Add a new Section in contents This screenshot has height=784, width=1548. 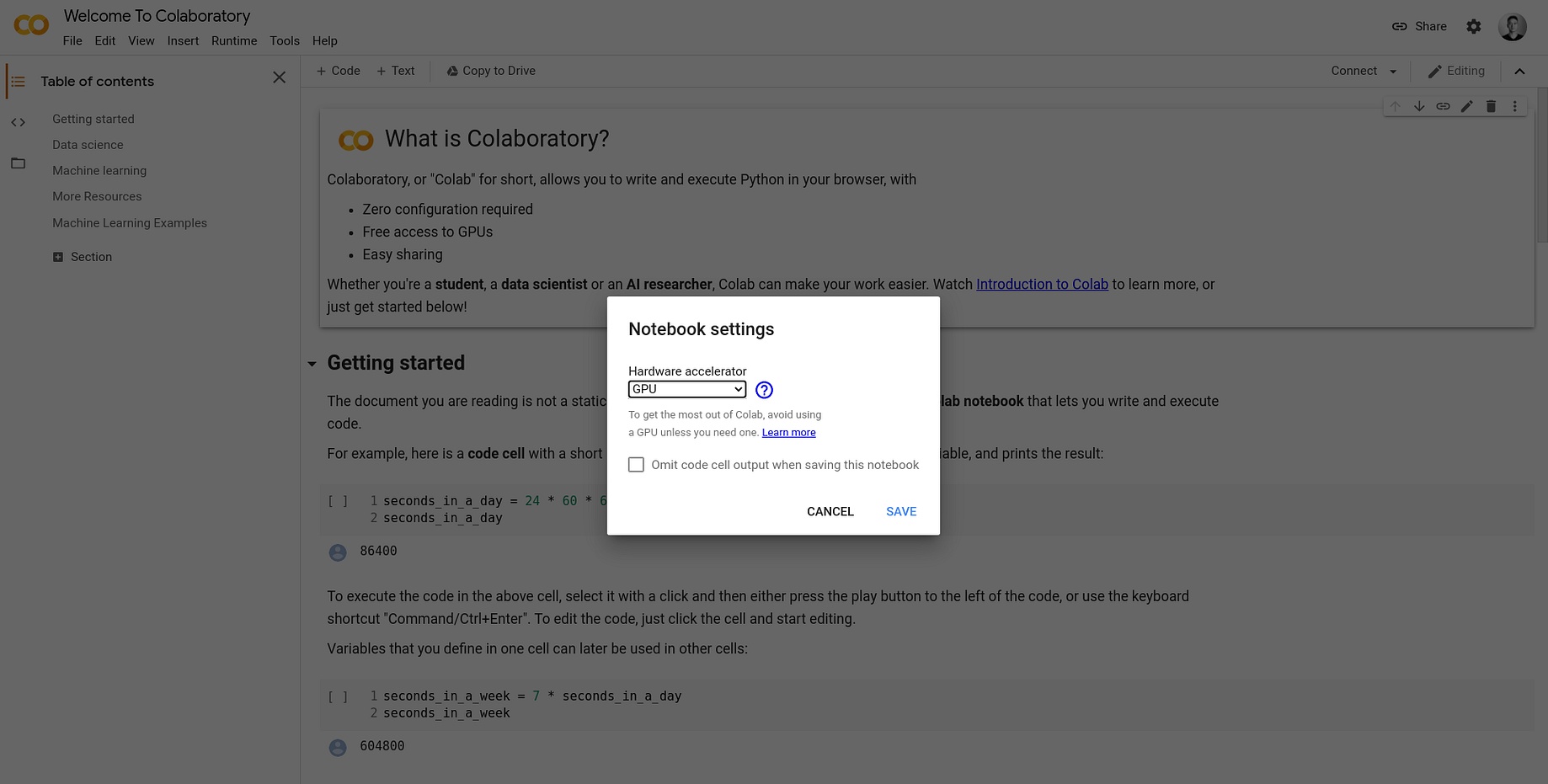pos(83,257)
